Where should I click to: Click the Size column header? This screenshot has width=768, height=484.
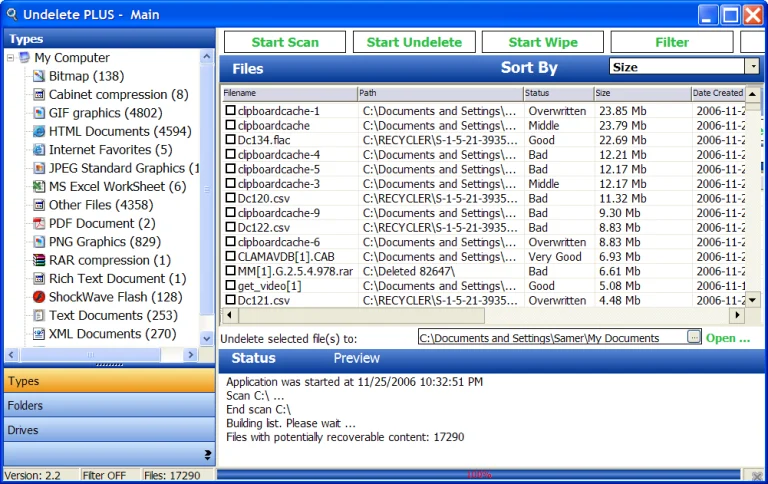coord(642,93)
